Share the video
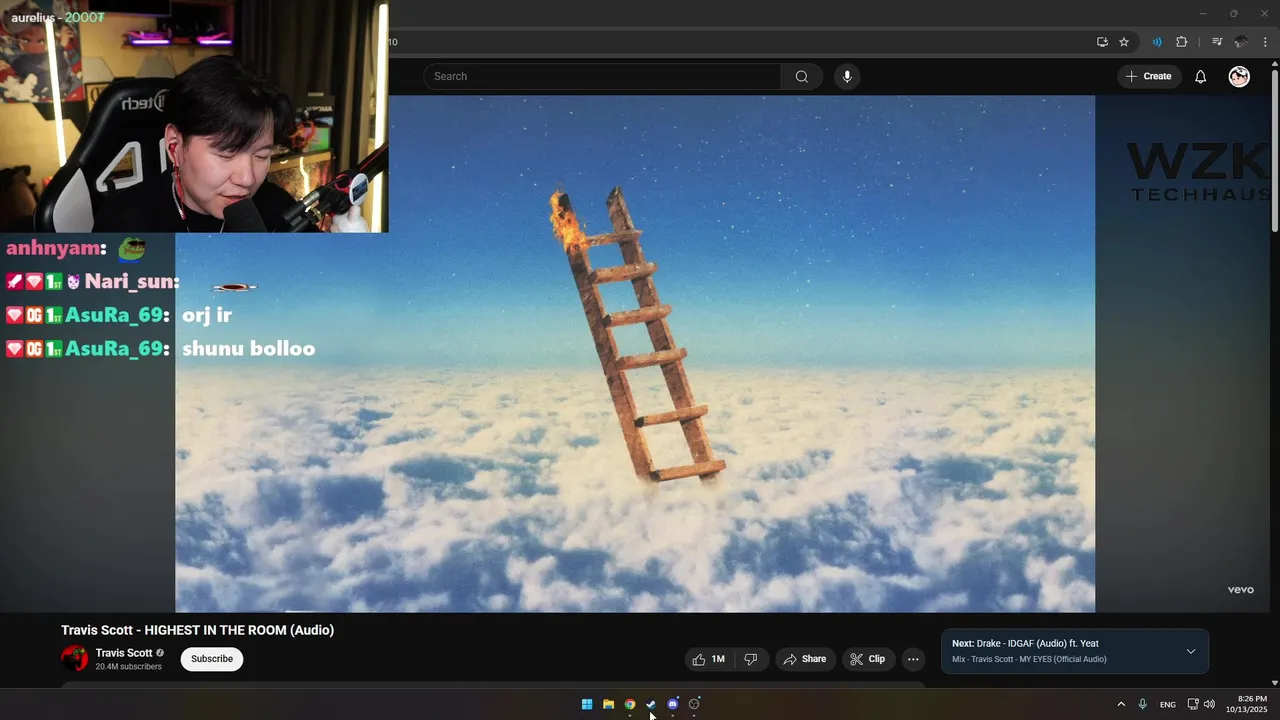The image size is (1280, 720). point(805,659)
